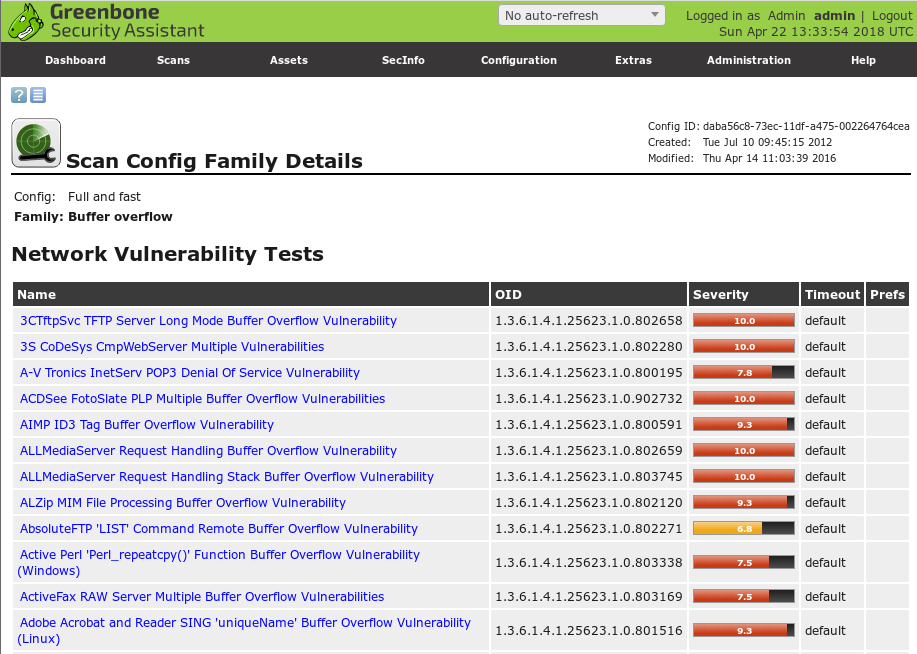Click severity 9.3 bar in AIMP ID3 row
Screen dimensions: 917x654
pyautogui.click(x=744, y=425)
